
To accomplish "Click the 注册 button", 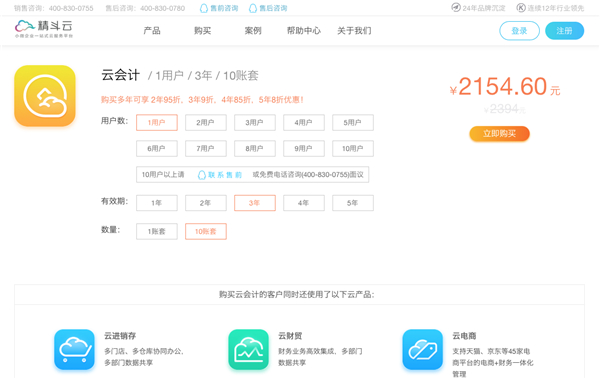I will (x=564, y=31).
